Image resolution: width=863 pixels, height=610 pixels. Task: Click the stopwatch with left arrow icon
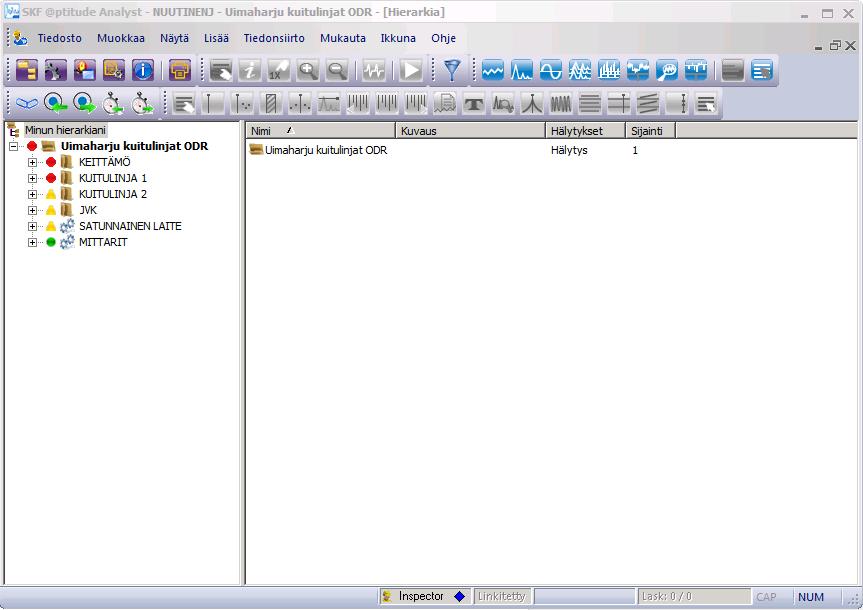pos(113,103)
